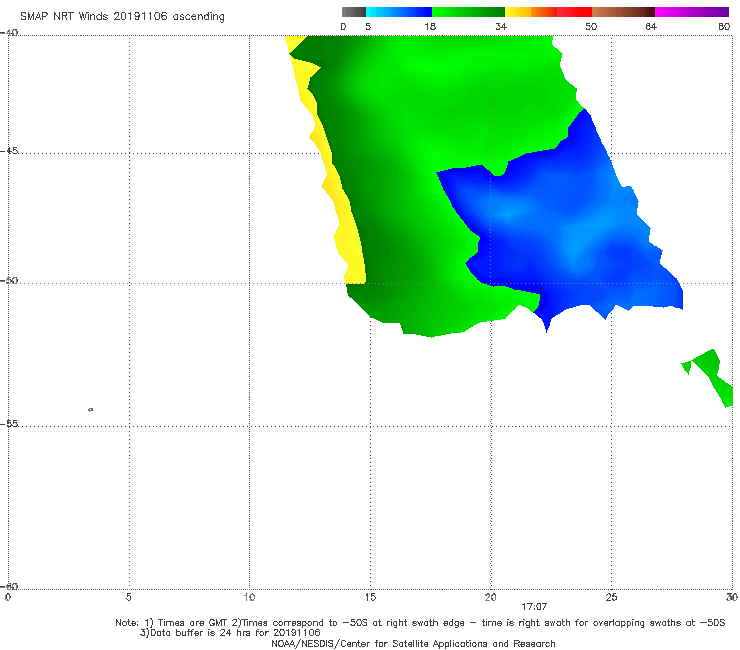Click the gray segment of the color bar
The image size is (740, 650).
point(354,12)
